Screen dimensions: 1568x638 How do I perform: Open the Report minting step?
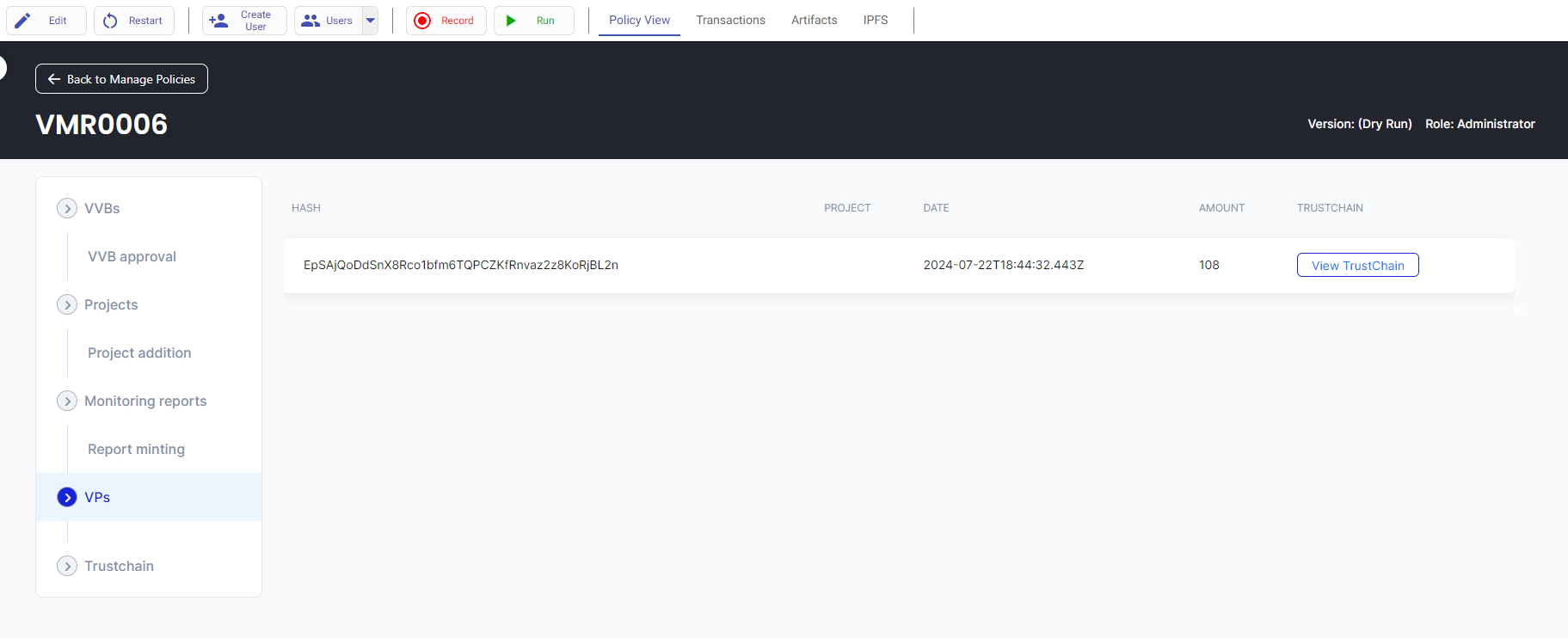136,449
